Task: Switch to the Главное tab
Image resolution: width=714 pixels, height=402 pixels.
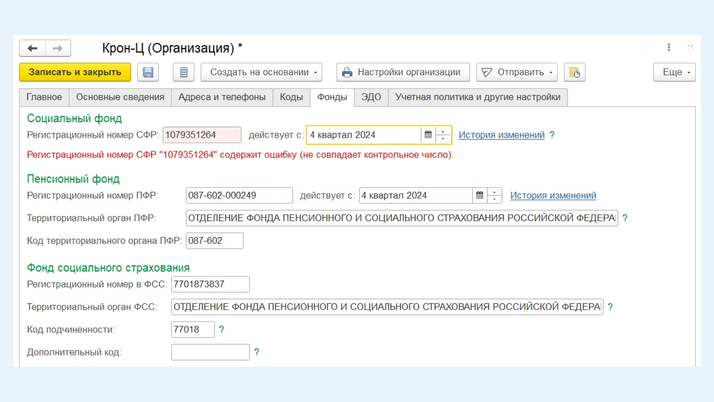Action: coord(44,97)
